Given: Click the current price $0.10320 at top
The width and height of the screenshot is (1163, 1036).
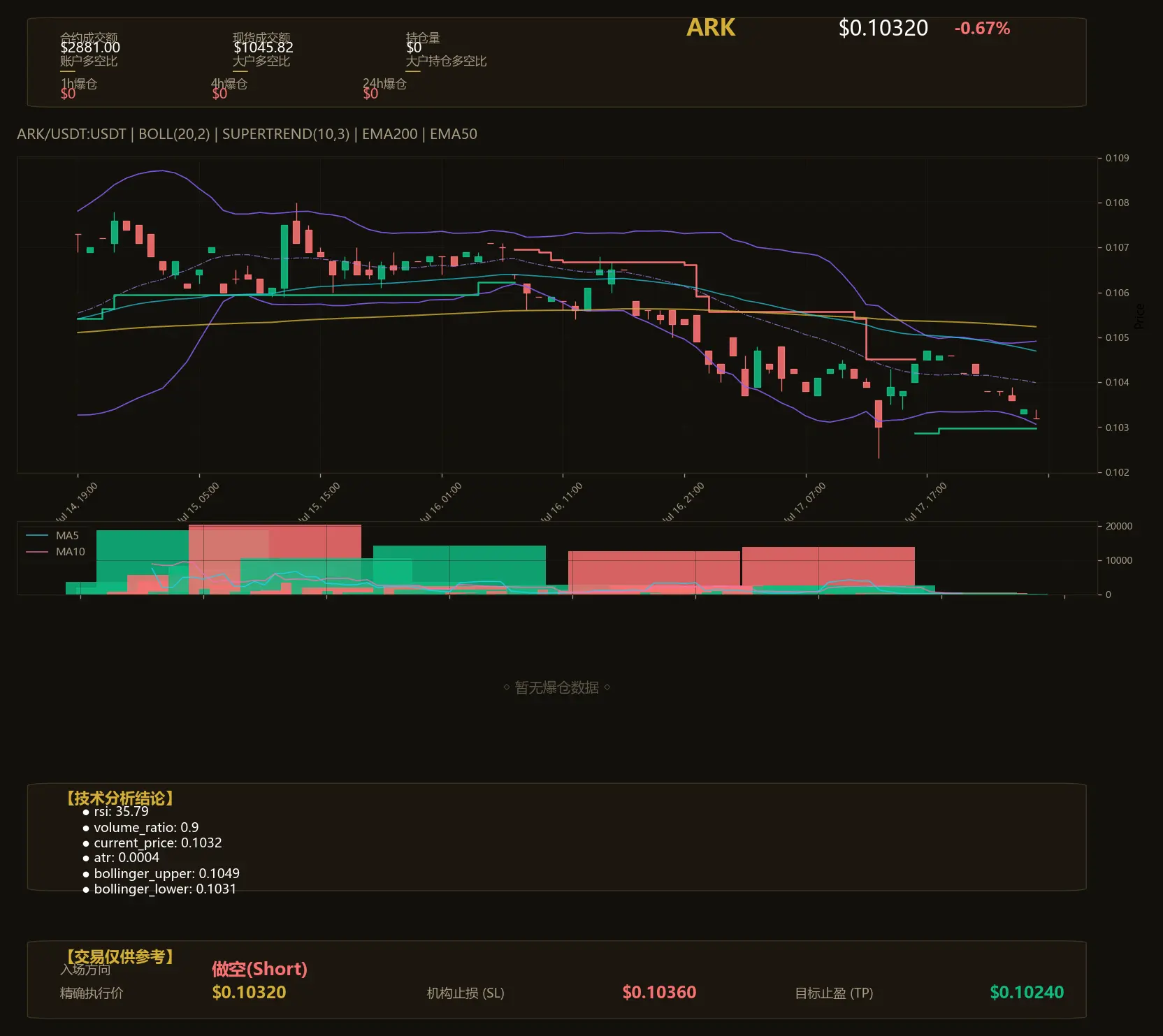Looking at the screenshot, I should tap(883, 28).
